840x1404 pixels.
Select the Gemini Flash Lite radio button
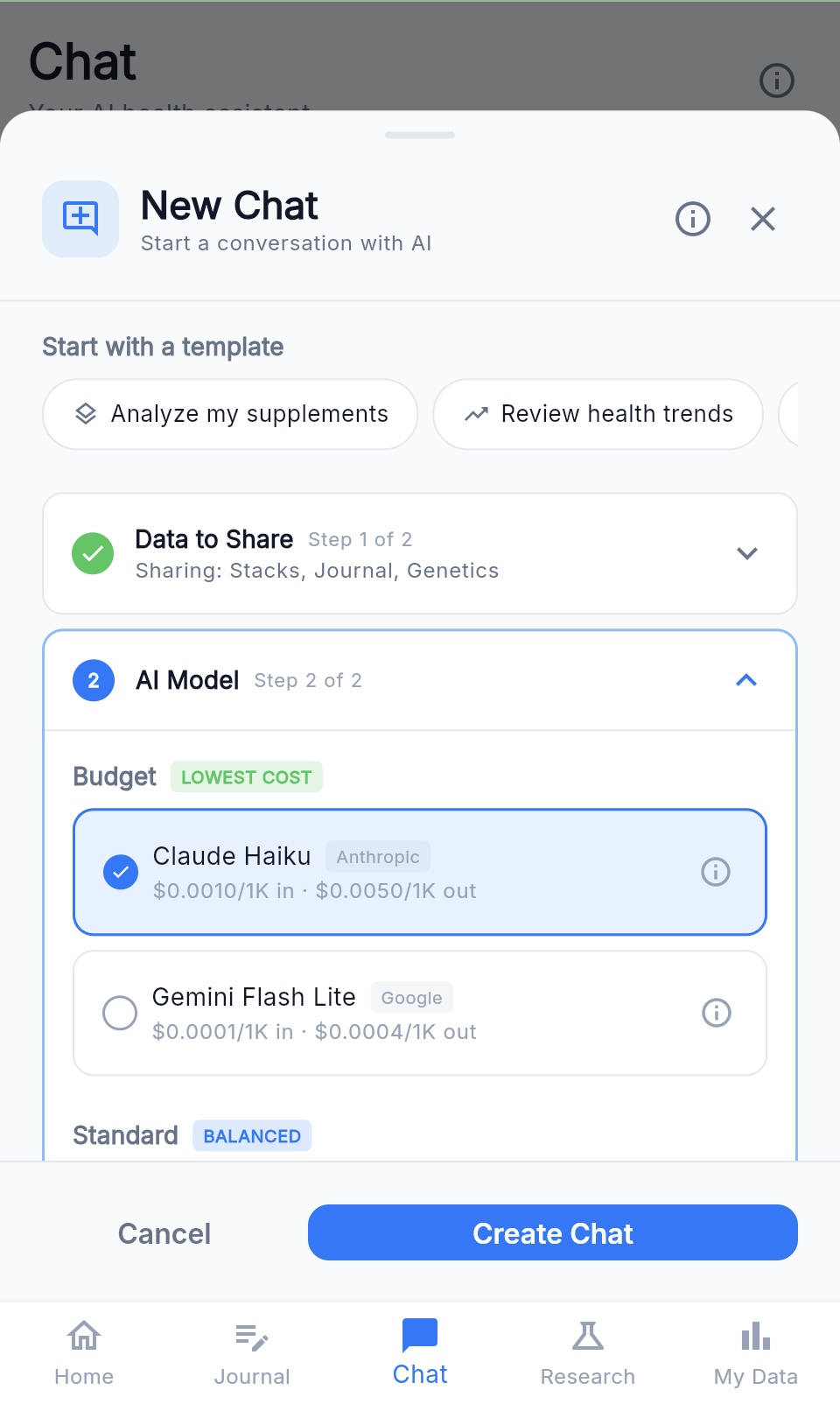click(120, 1013)
